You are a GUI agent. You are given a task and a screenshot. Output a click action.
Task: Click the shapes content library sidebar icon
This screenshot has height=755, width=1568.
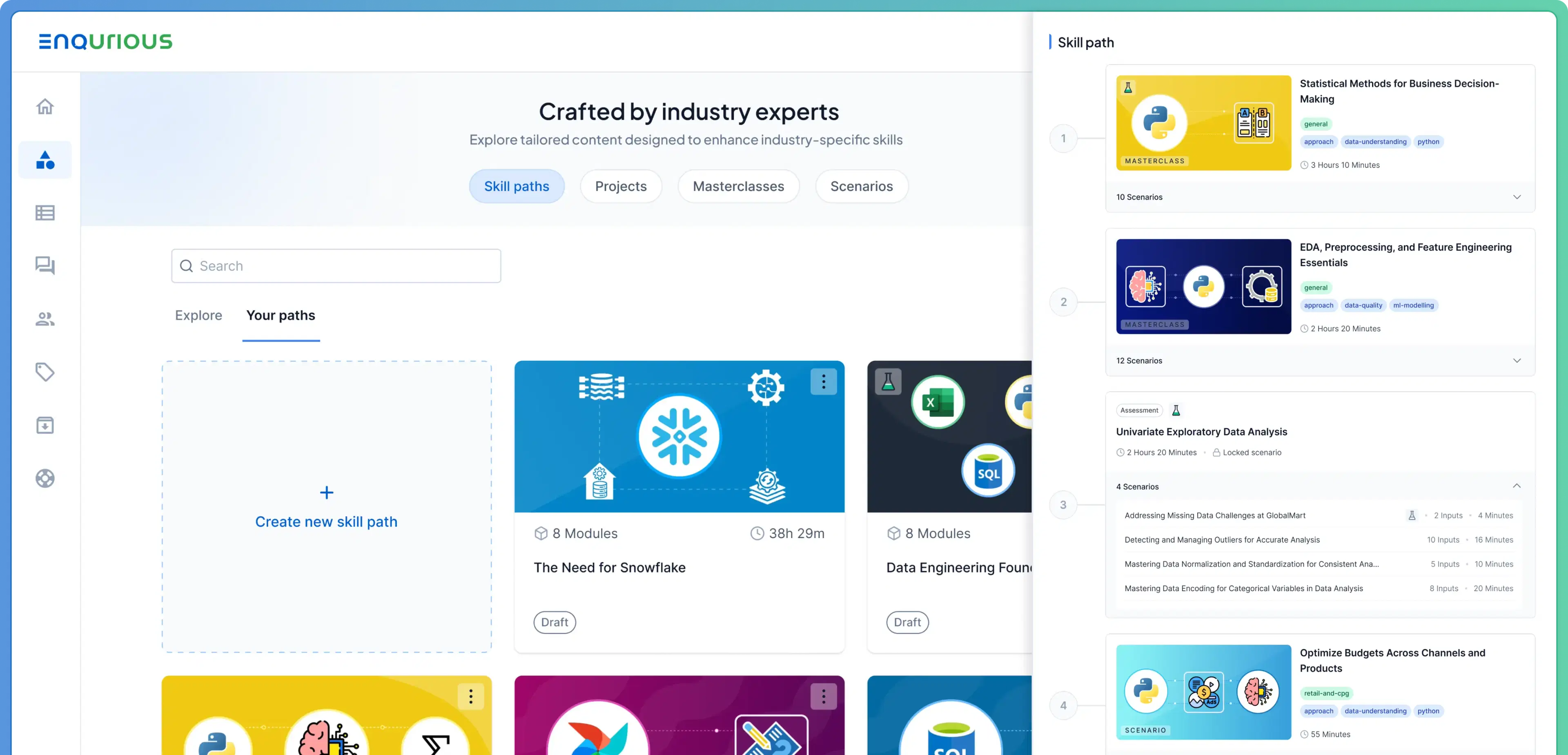click(x=45, y=159)
